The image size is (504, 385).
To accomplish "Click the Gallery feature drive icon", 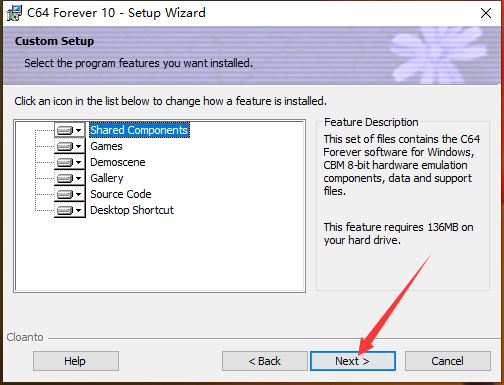I will [65, 178].
